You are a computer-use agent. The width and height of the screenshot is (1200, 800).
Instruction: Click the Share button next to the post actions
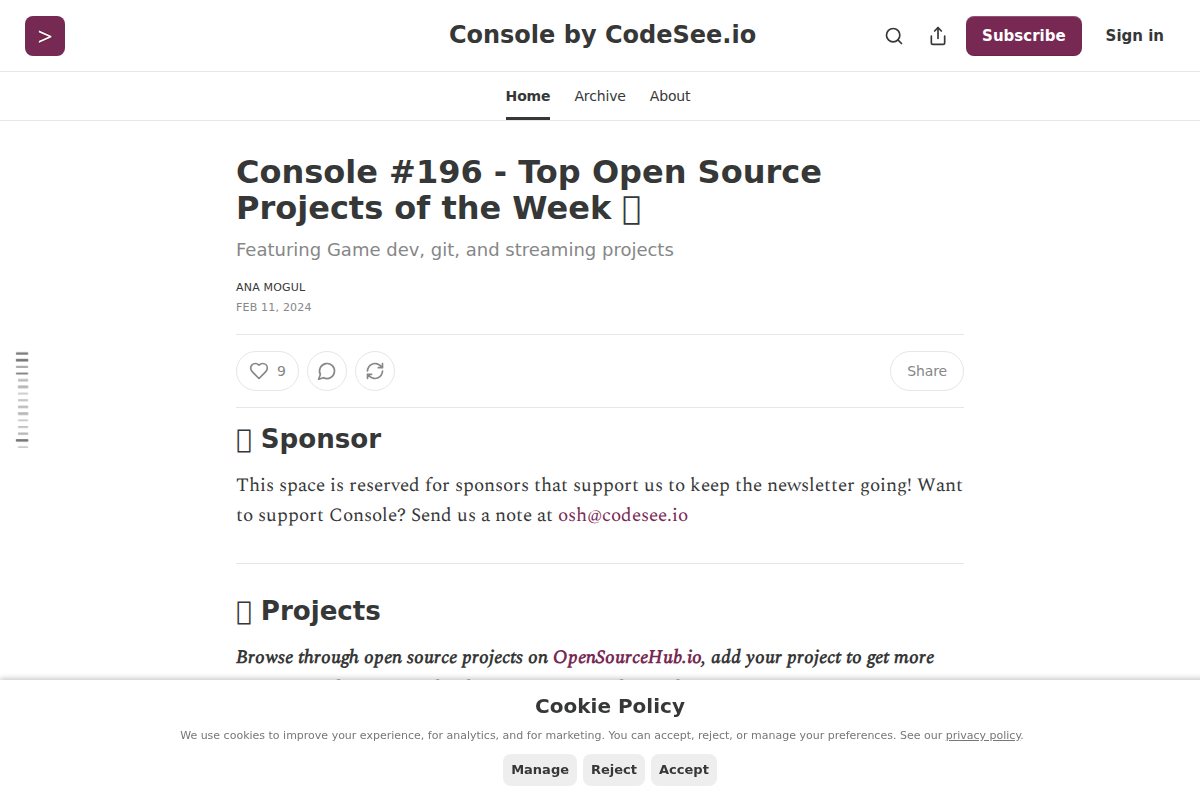tap(926, 371)
